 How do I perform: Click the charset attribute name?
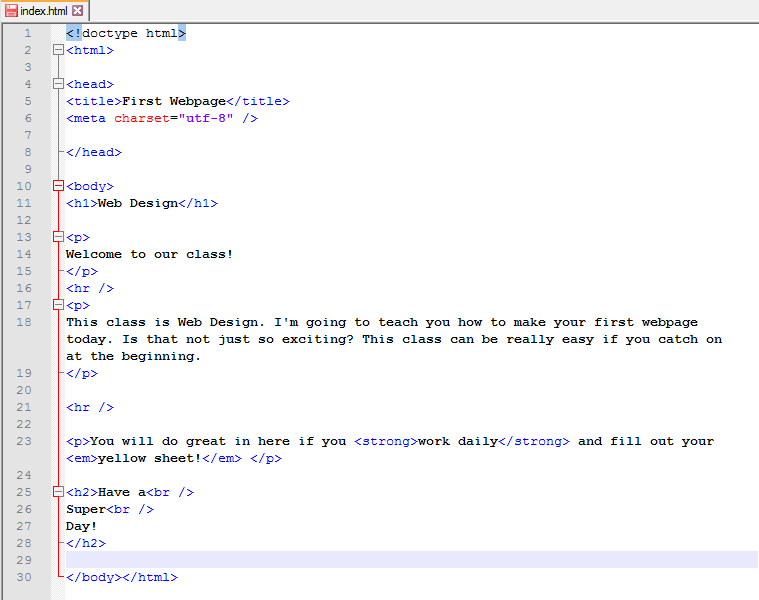[142, 118]
